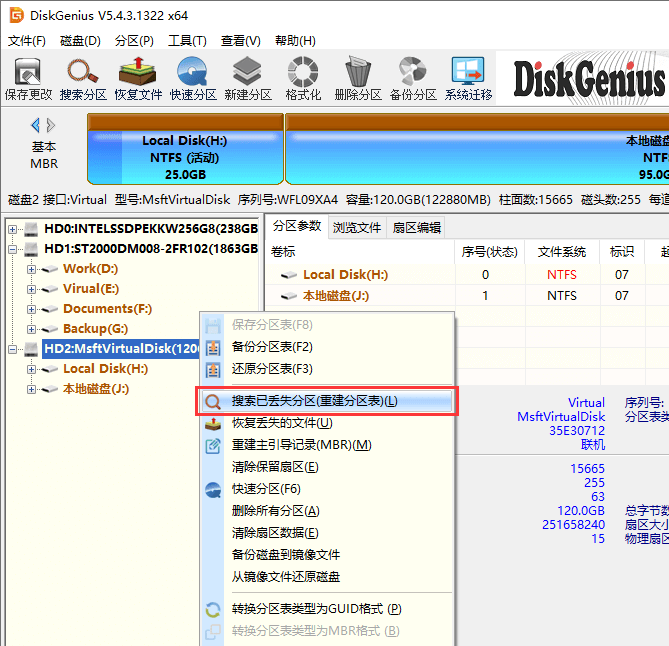669x646 pixels.
Task: Choose 搜索已丢失分区(重建分区表) from context menu
Action: (x=314, y=401)
